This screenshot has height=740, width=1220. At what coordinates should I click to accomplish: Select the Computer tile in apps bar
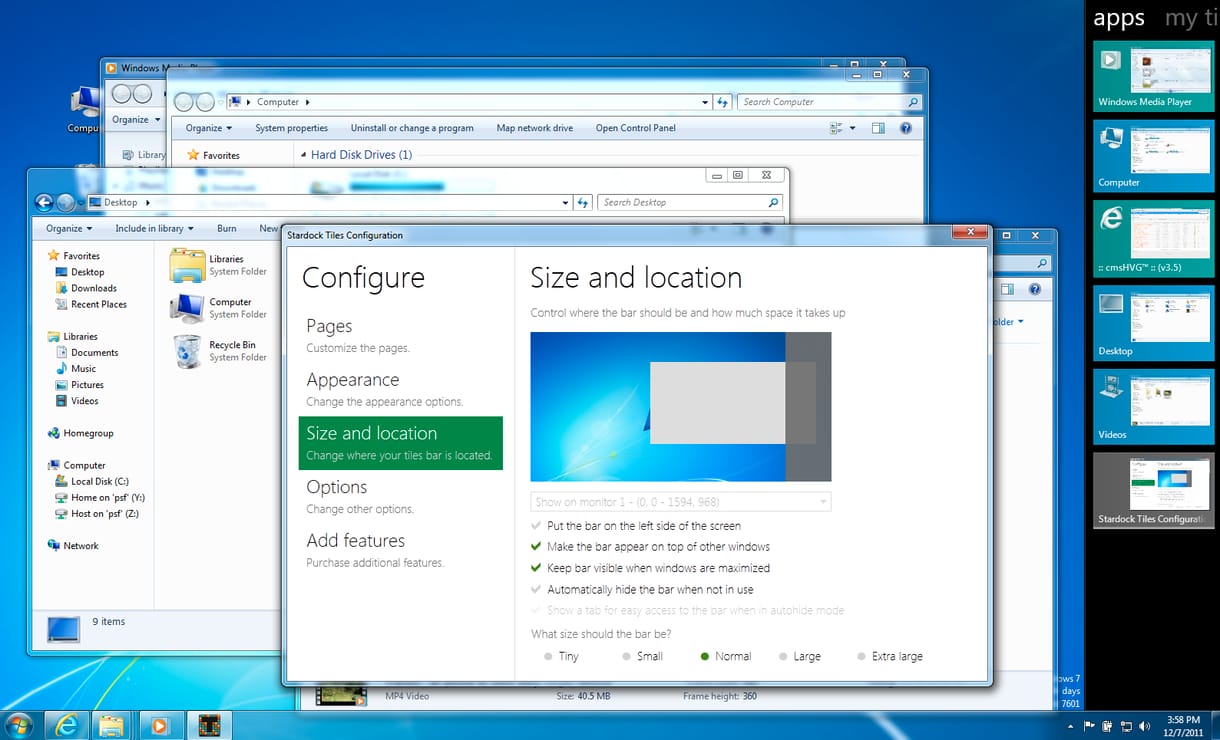click(x=1153, y=157)
